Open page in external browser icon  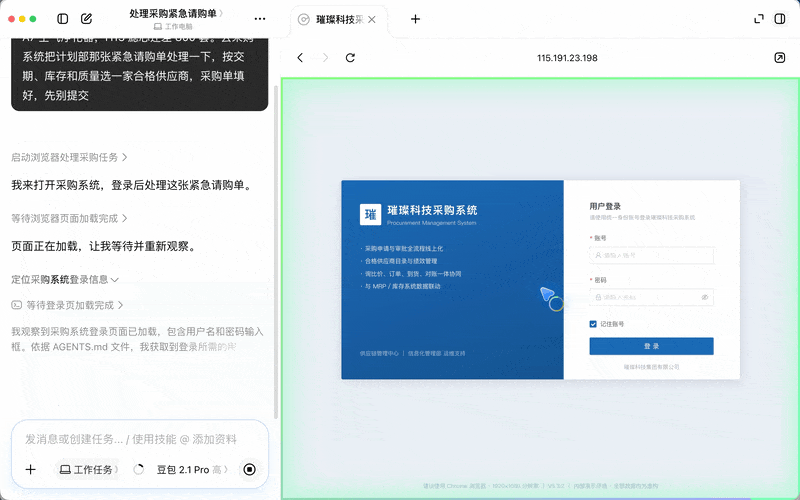(780, 58)
